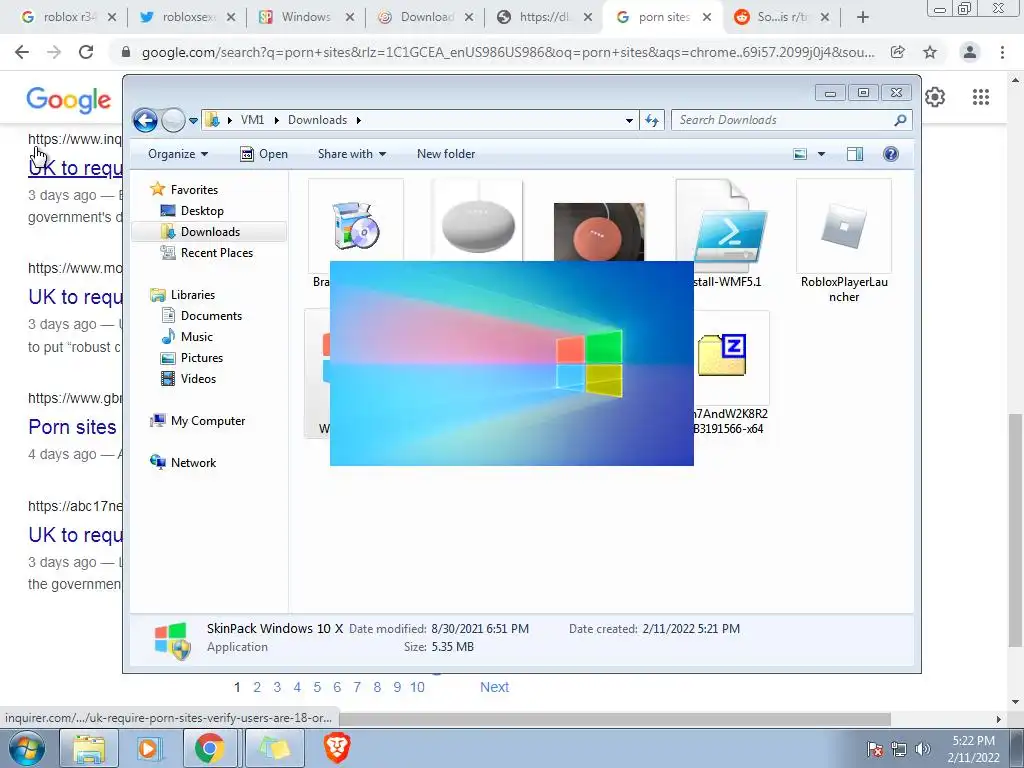The height and width of the screenshot is (768, 1024).
Task: Click the Windows Start orb
Action: tap(27, 748)
